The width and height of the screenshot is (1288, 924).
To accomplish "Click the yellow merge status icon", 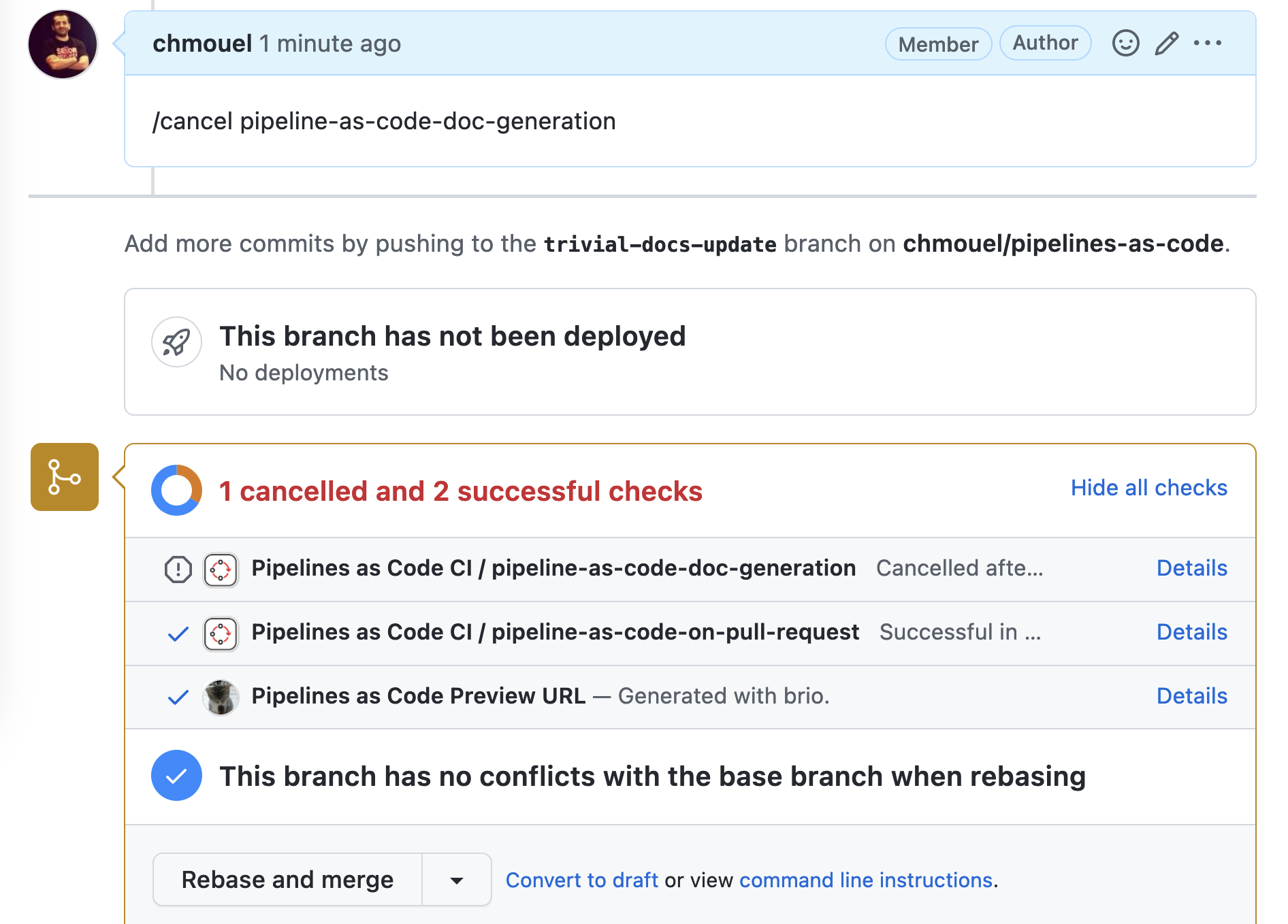I will [65, 477].
